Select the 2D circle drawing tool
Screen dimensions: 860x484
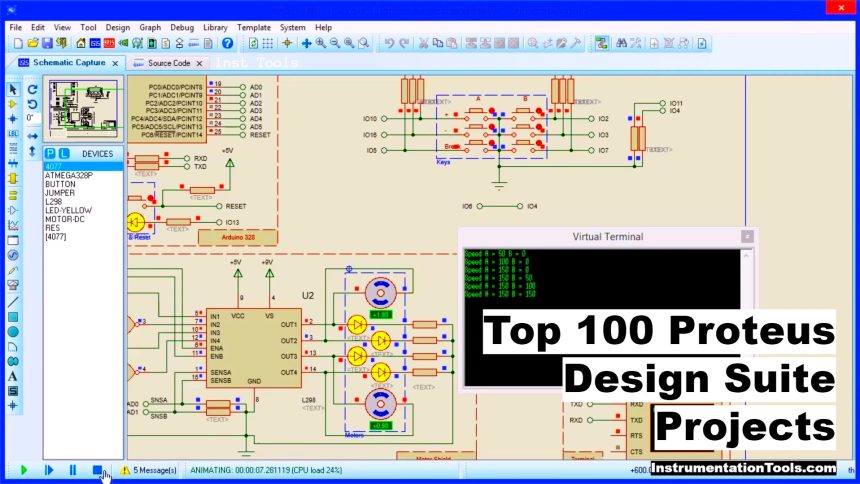point(13,331)
